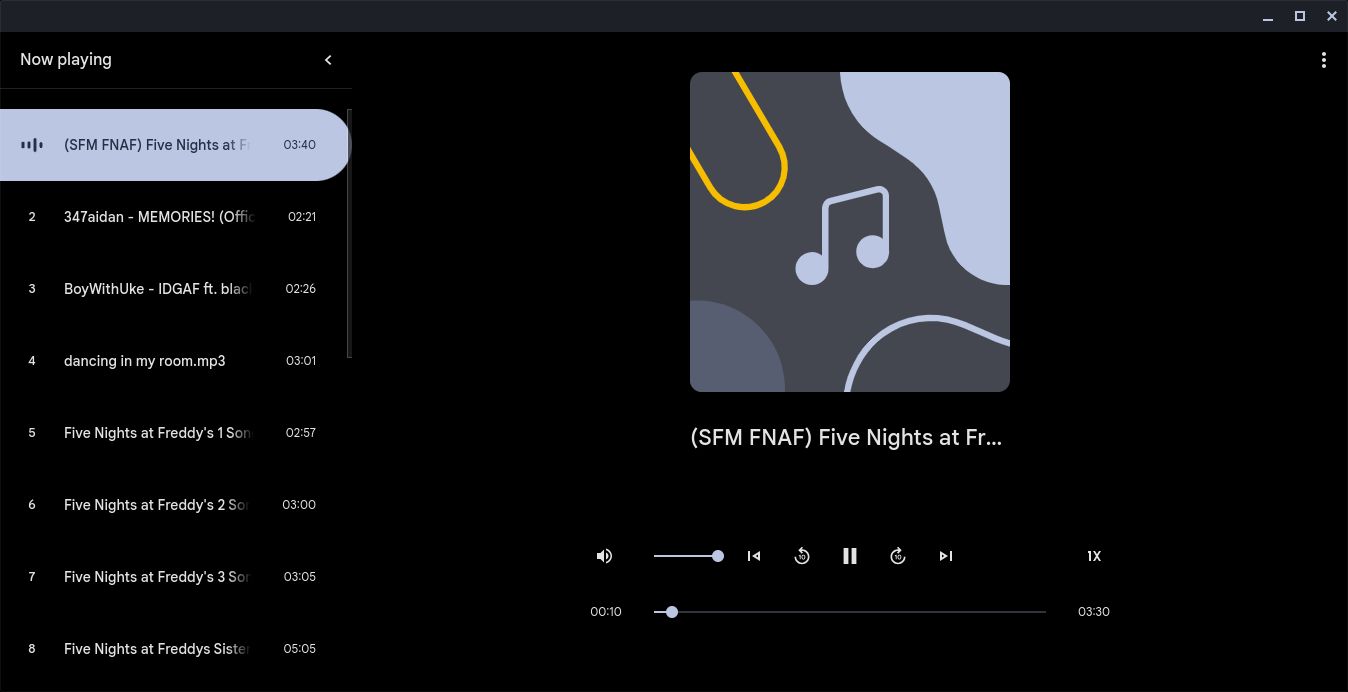Play 347aidan - MEMORIES! track
The height and width of the screenshot is (692, 1348).
pyautogui.click(x=175, y=217)
